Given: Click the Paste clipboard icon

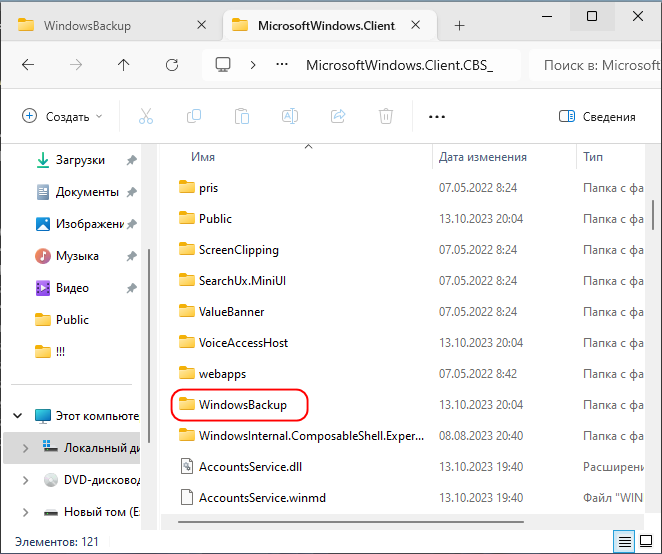Looking at the screenshot, I should 242,116.
